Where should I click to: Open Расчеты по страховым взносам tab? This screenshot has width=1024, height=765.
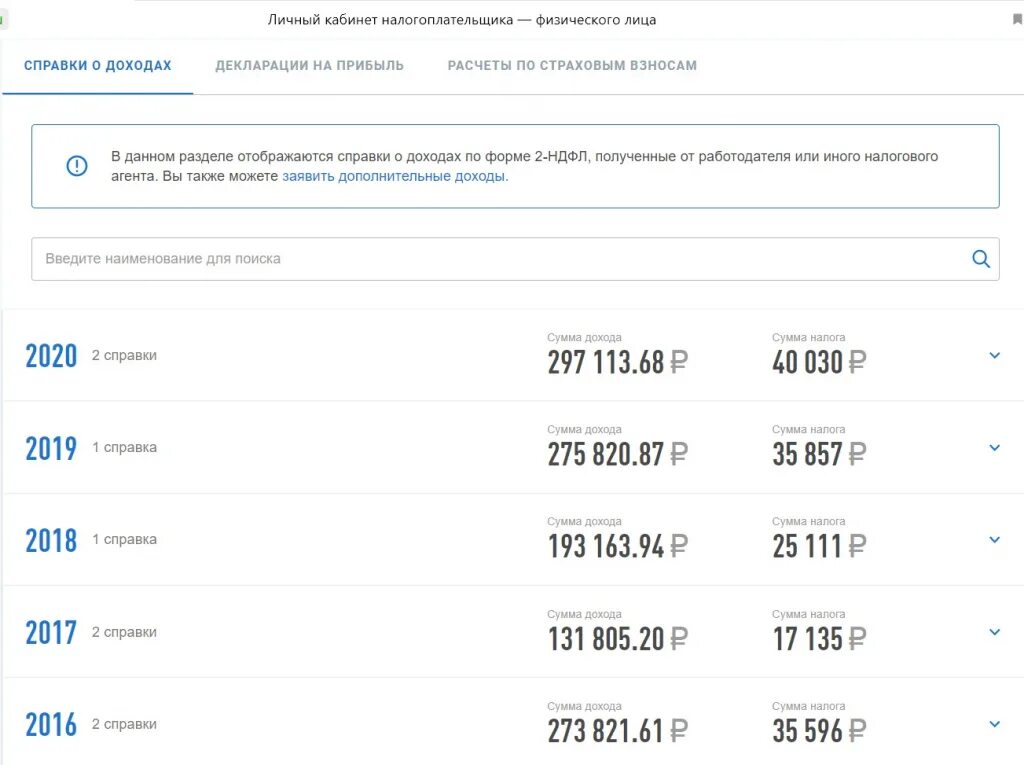click(x=572, y=65)
